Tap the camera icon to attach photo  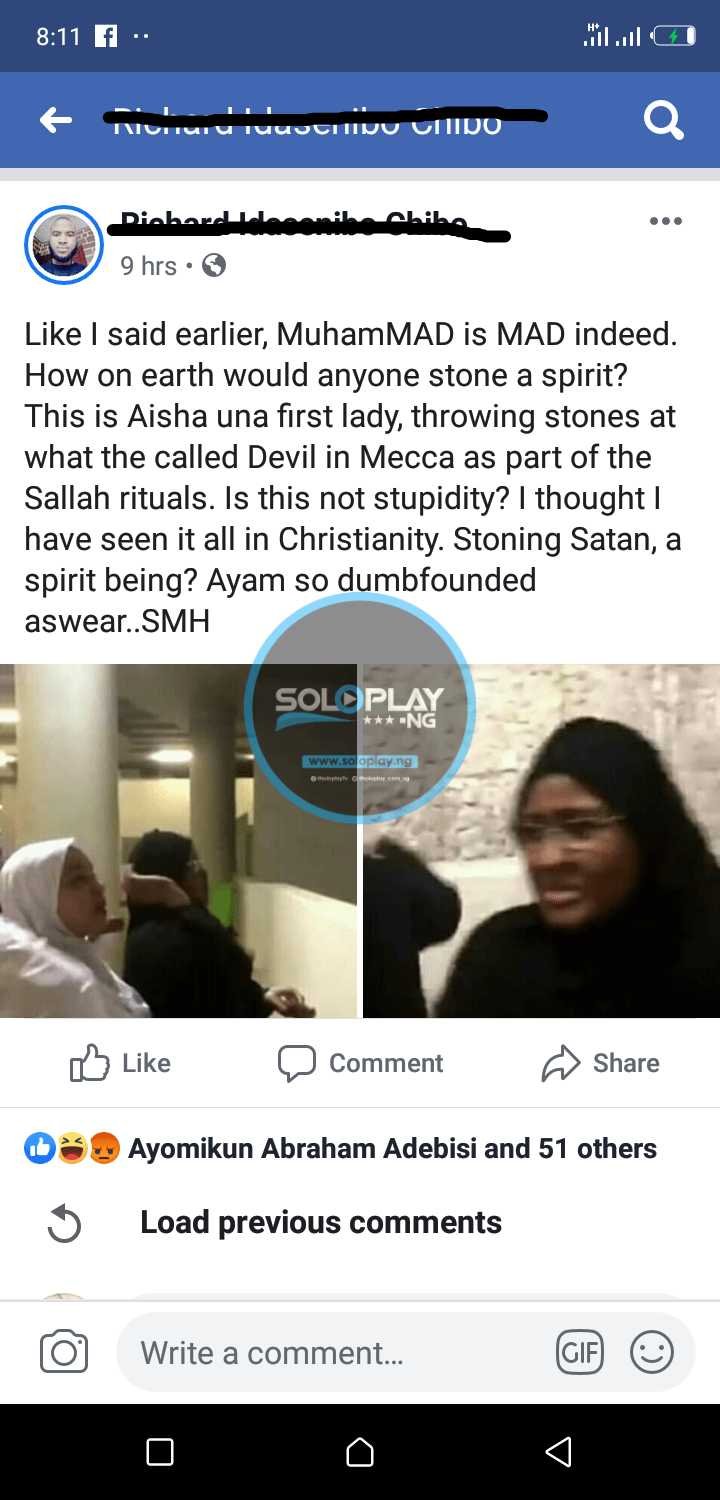(x=64, y=1353)
